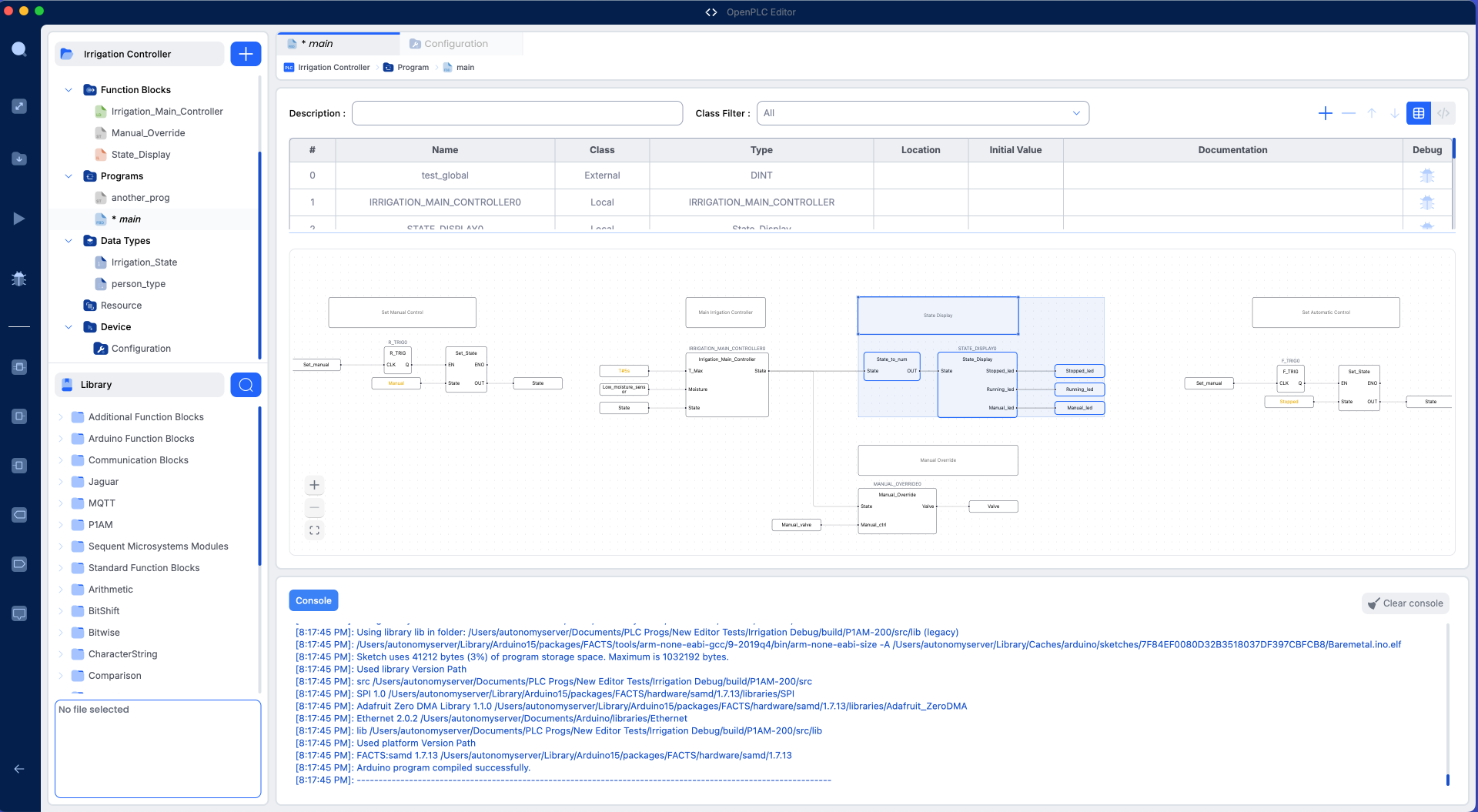Click the search icon in left sidebar

[19, 49]
